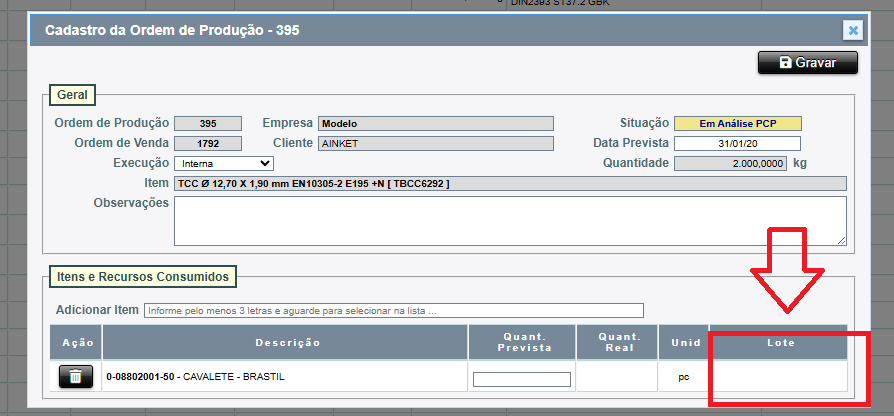Delete the CAVALETE - BRASTIL item with trash icon
The height and width of the screenshot is (416, 894).
(x=76, y=376)
